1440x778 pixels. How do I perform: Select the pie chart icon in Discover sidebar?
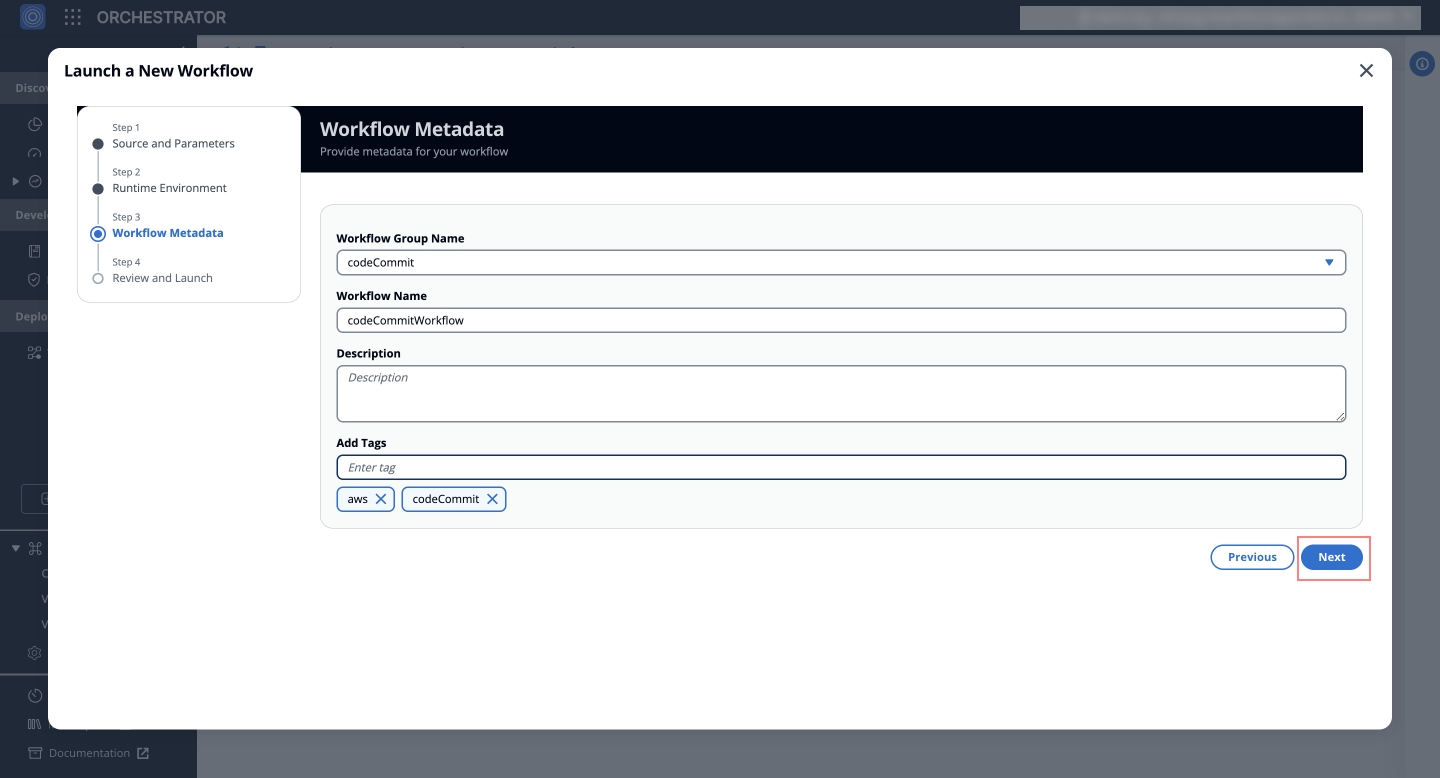(34, 123)
